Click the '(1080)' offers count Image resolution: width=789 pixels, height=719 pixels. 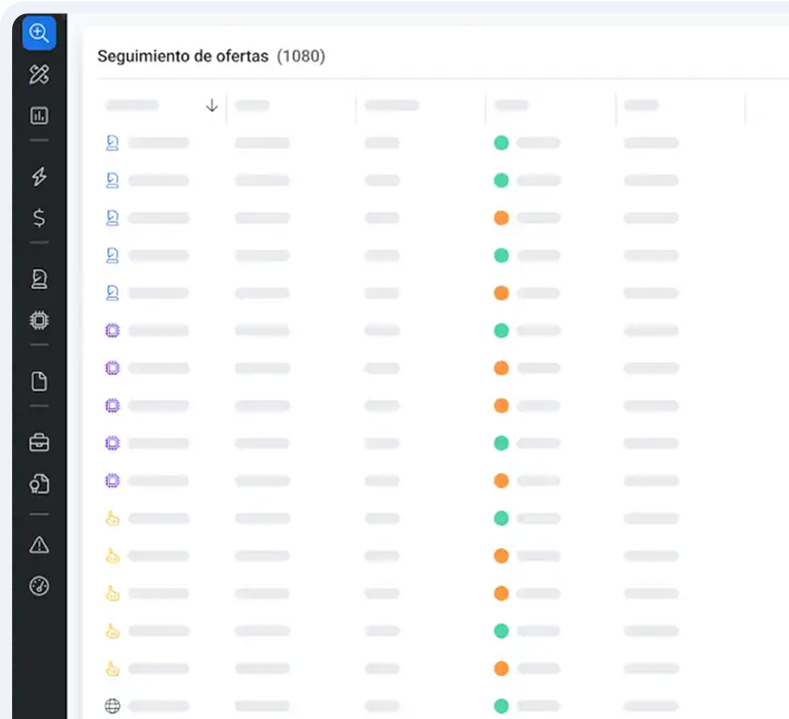pos(301,56)
